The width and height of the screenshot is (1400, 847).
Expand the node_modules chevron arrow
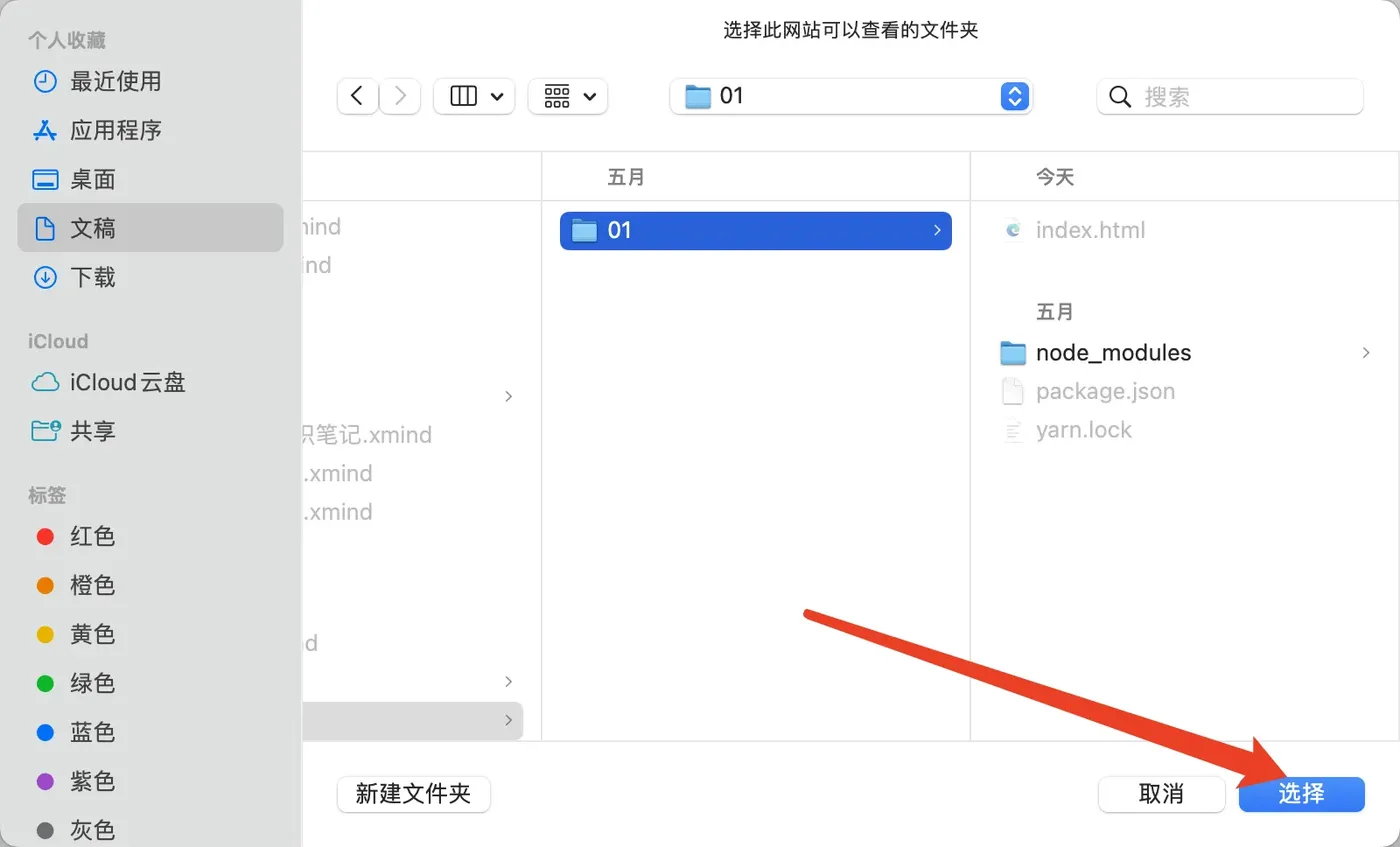click(1366, 353)
